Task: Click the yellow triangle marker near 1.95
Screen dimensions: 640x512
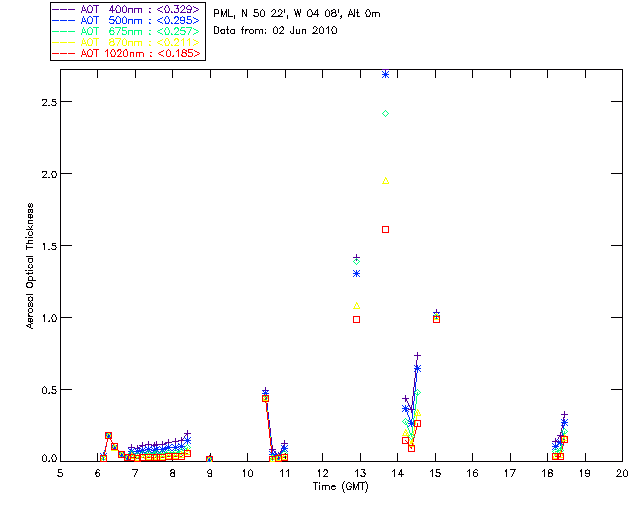Action: (385, 181)
